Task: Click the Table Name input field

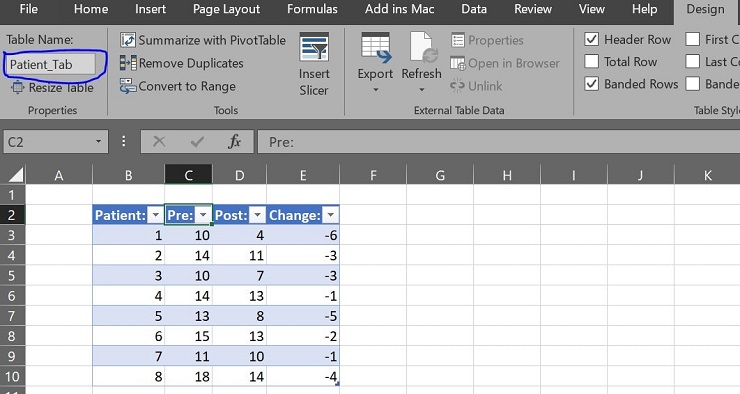Action: pyautogui.click(x=50, y=64)
